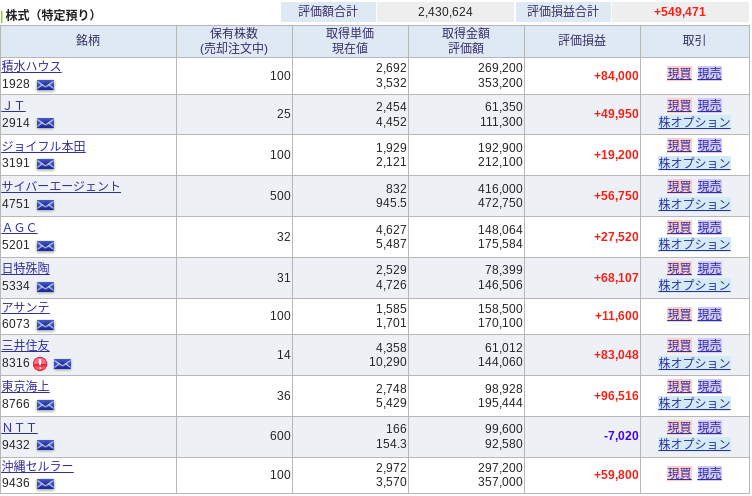Click 現買 for 日特殊陶
This screenshot has width=752, height=496.
[679, 269]
